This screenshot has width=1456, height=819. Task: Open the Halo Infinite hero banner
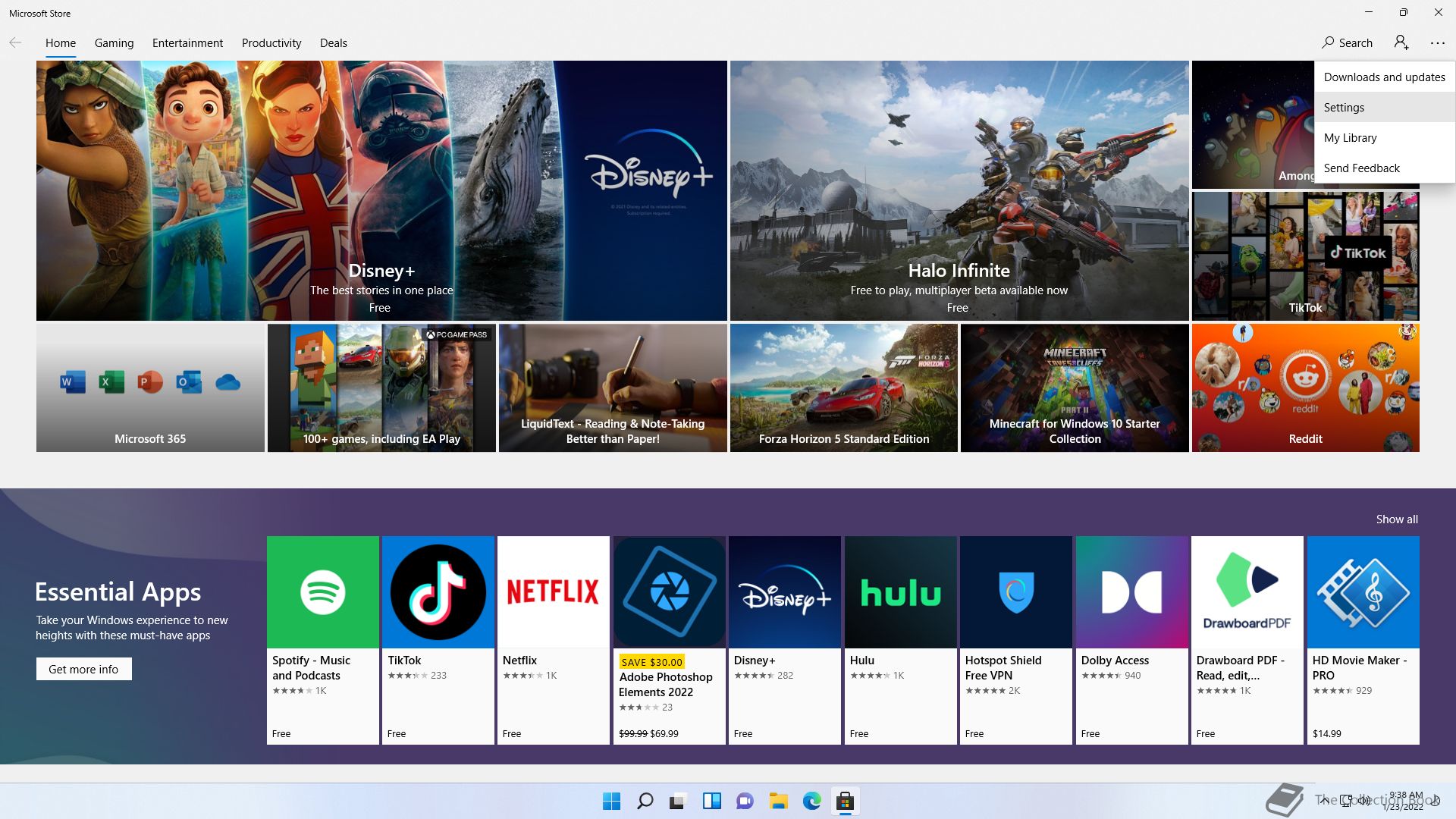point(959,190)
